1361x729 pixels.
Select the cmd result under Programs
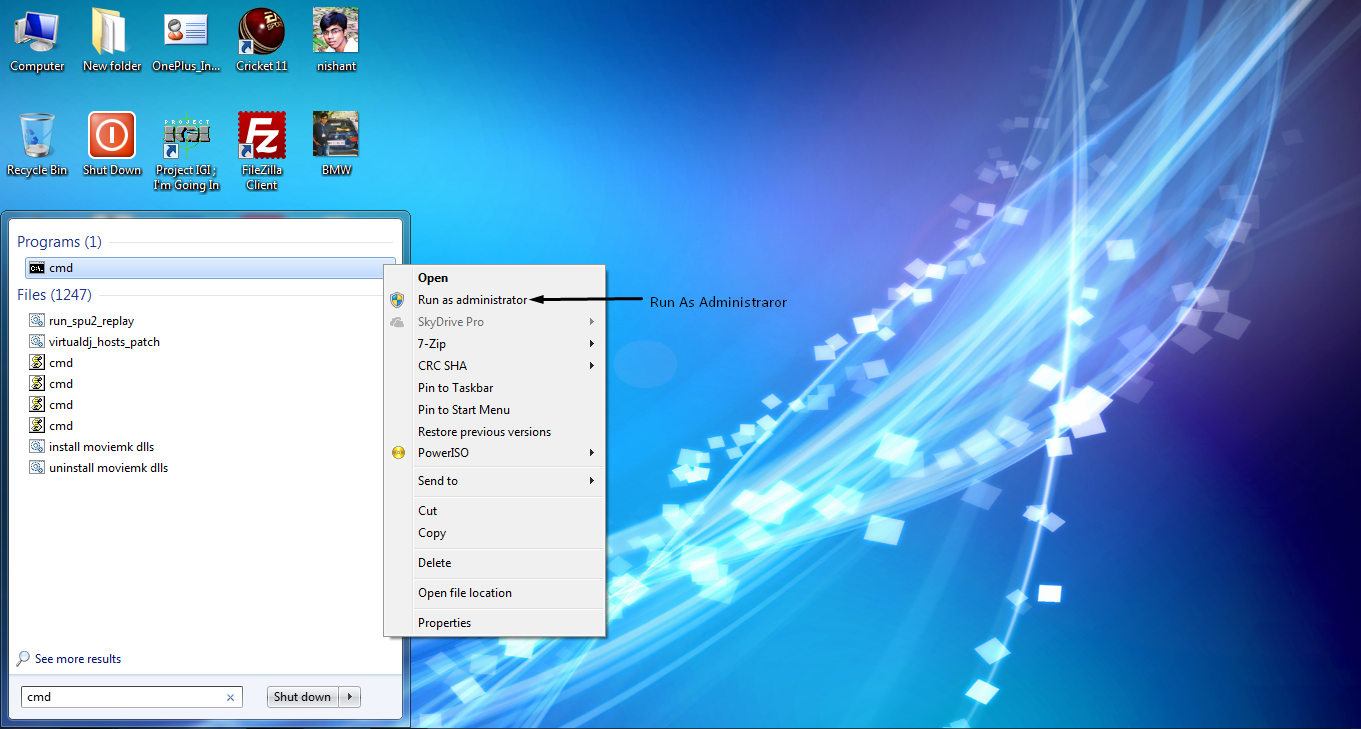(x=210, y=268)
